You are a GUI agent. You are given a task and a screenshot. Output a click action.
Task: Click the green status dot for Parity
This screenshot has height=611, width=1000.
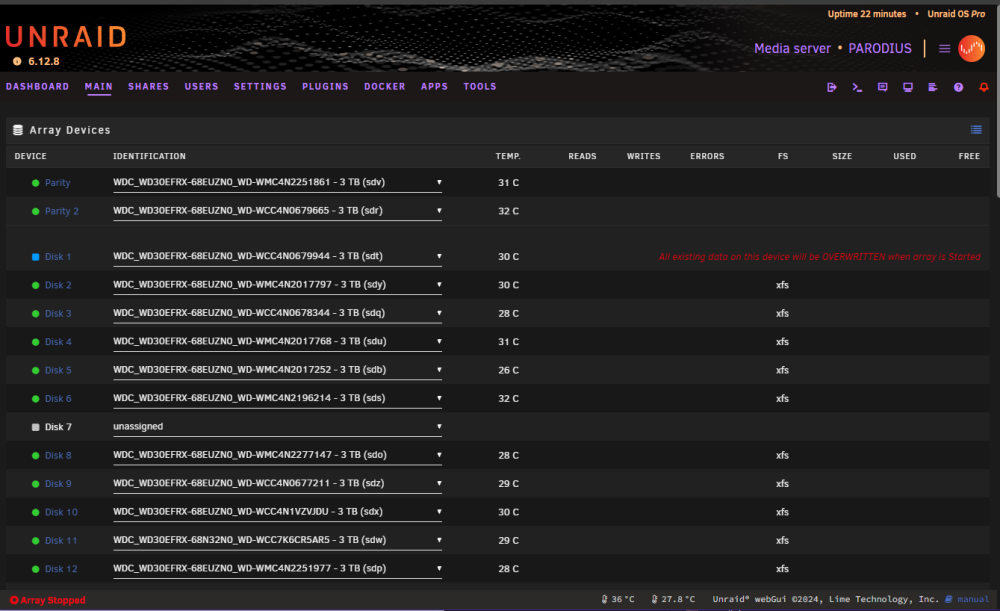pos(36,183)
